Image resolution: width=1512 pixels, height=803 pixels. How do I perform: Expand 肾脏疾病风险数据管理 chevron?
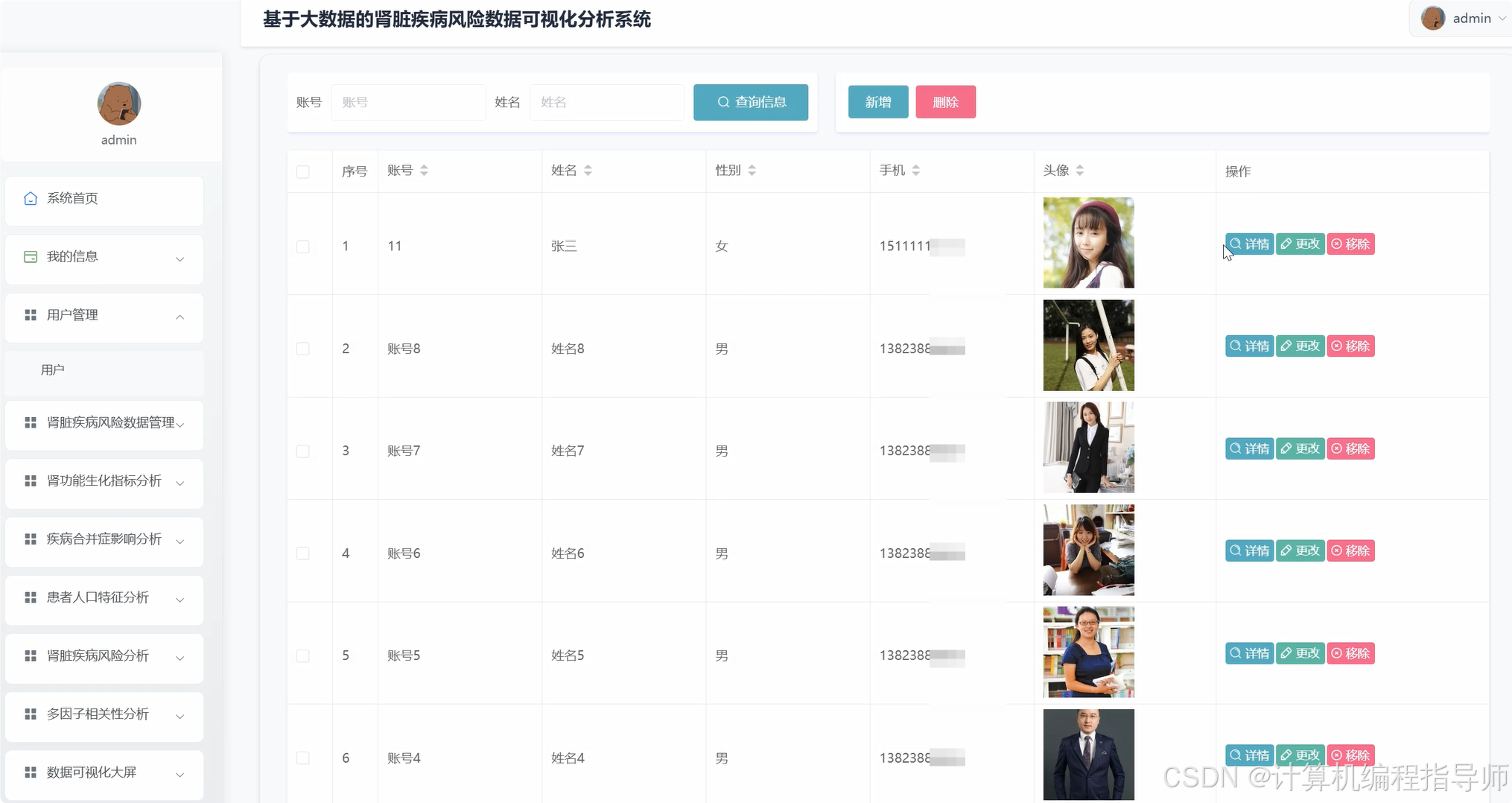[x=180, y=424]
